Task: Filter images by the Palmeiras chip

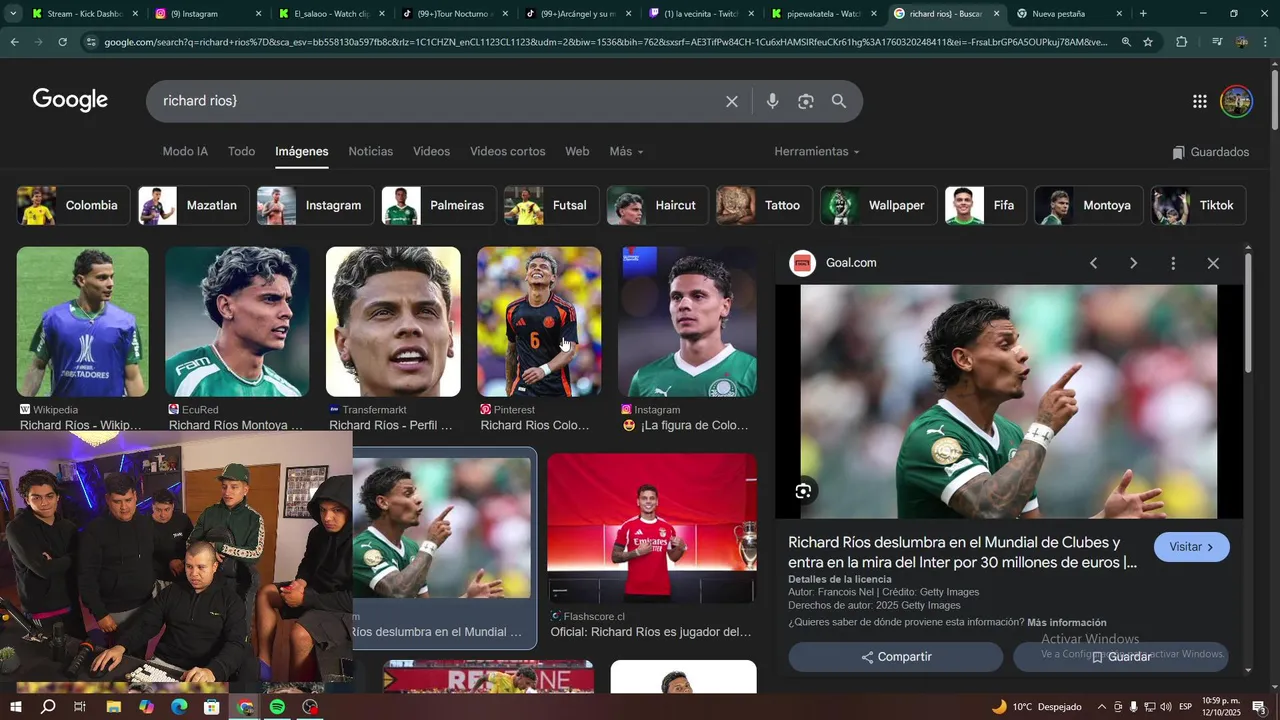Action: click(x=438, y=205)
